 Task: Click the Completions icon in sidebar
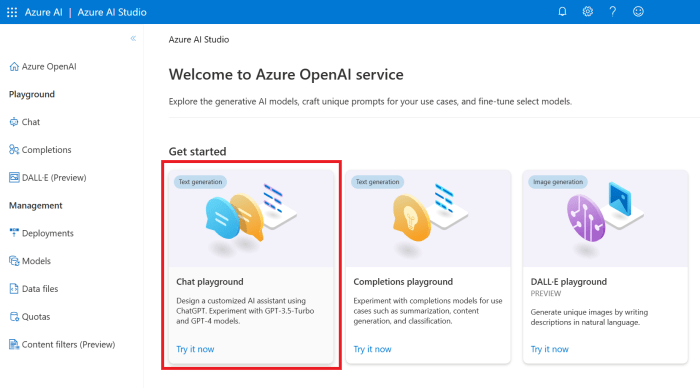(14, 150)
